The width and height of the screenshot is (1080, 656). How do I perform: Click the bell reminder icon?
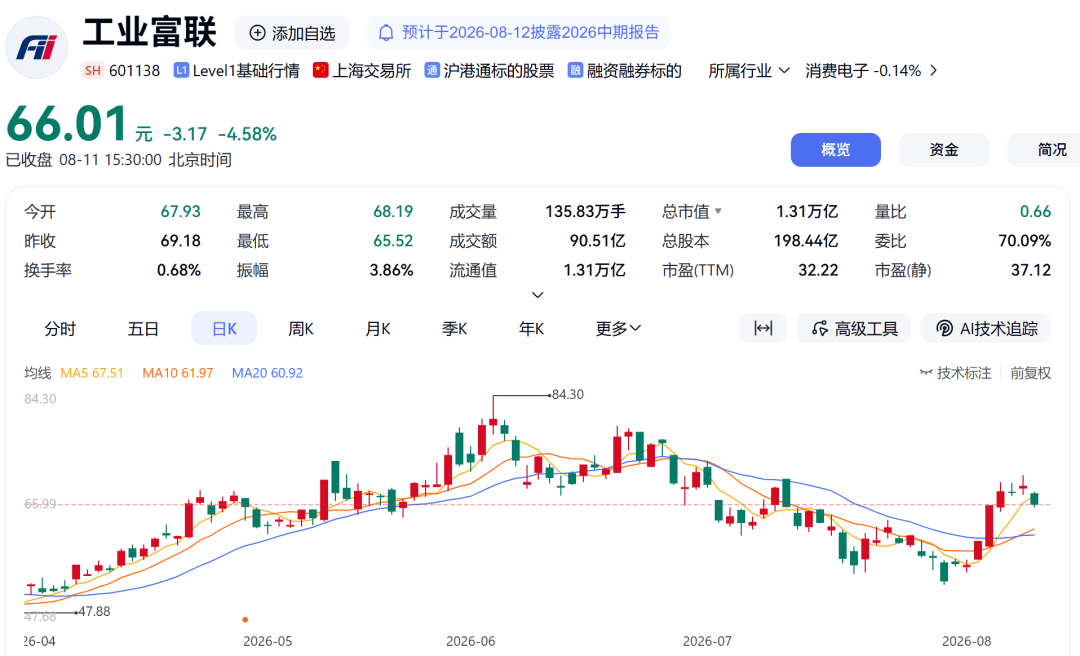pyautogui.click(x=386, y=32)
